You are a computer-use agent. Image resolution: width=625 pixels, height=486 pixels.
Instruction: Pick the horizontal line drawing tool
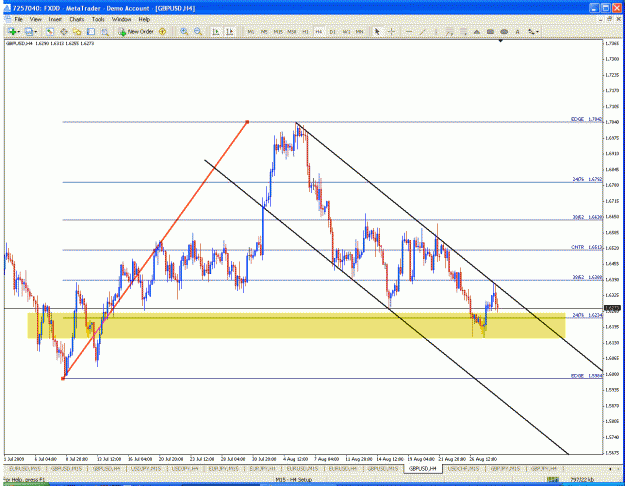409,31
